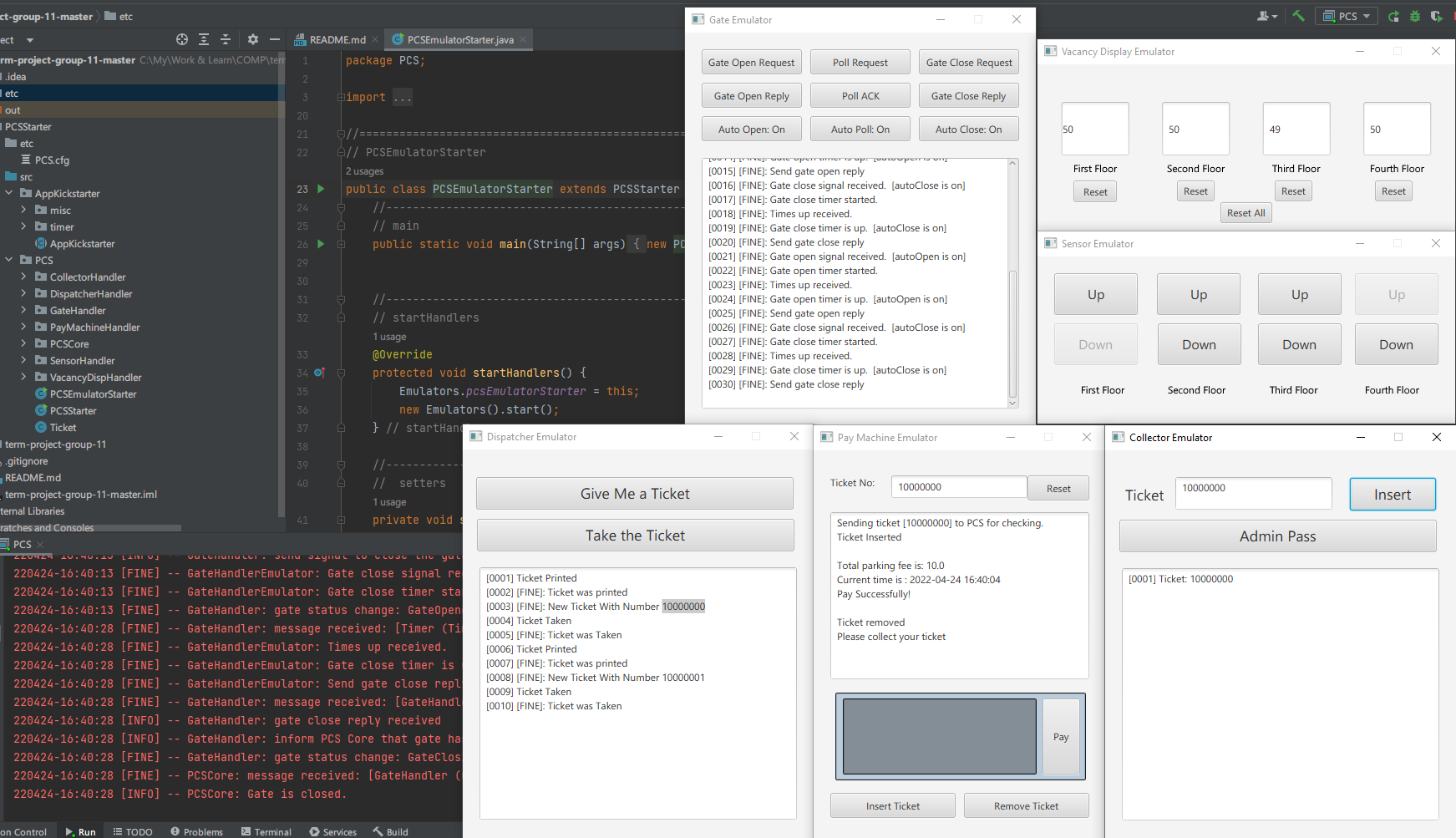Screen dimensions: 1456x838
Task: Click Admin Pass in Collector Emulator
Action: pyautogui.click(x=1277, y=536)
